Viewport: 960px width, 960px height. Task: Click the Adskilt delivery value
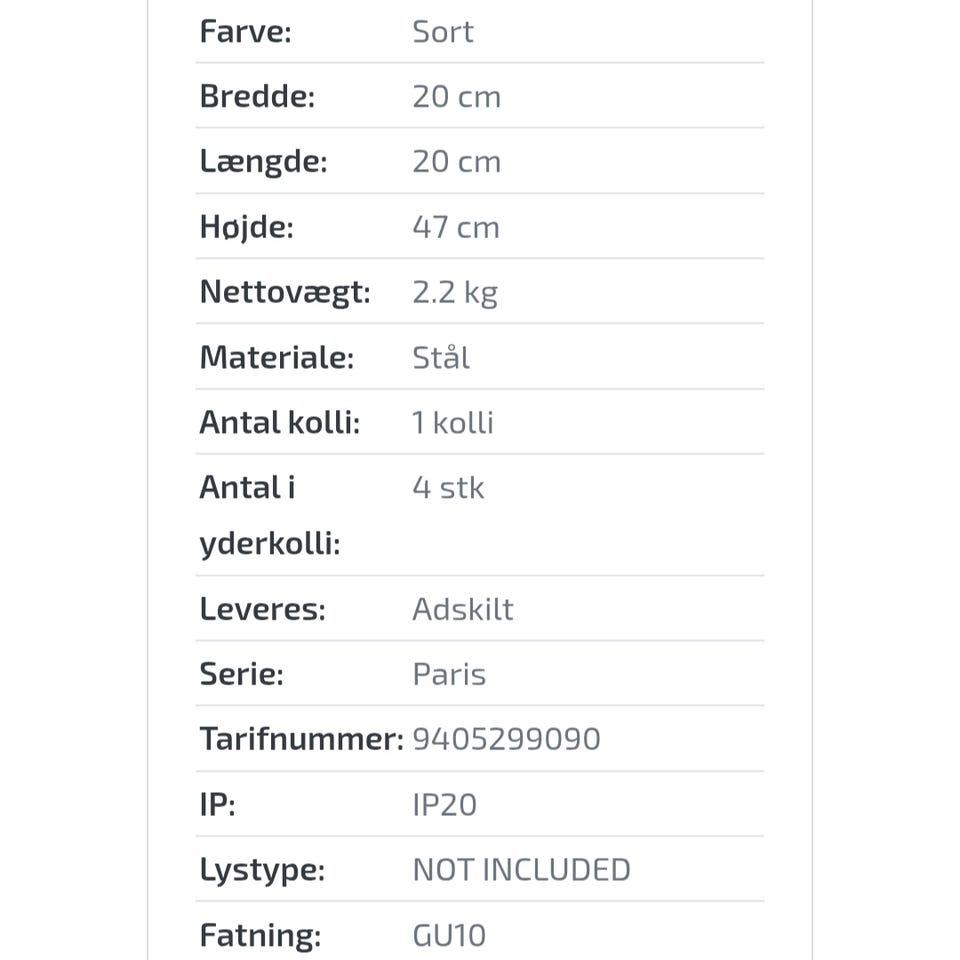(463, 609)
